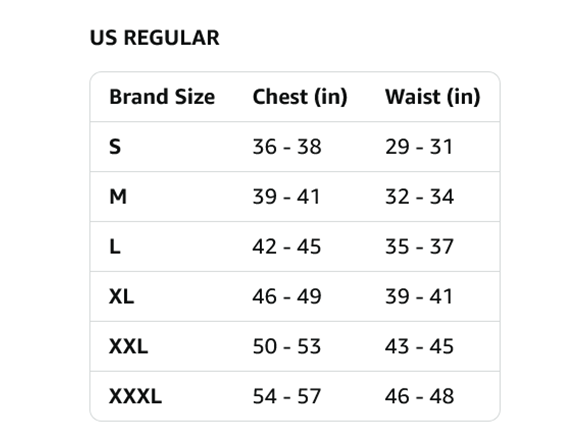Click waist value 43 - 45
Viewport: 588px width, 441px height.
click(420, 346)
